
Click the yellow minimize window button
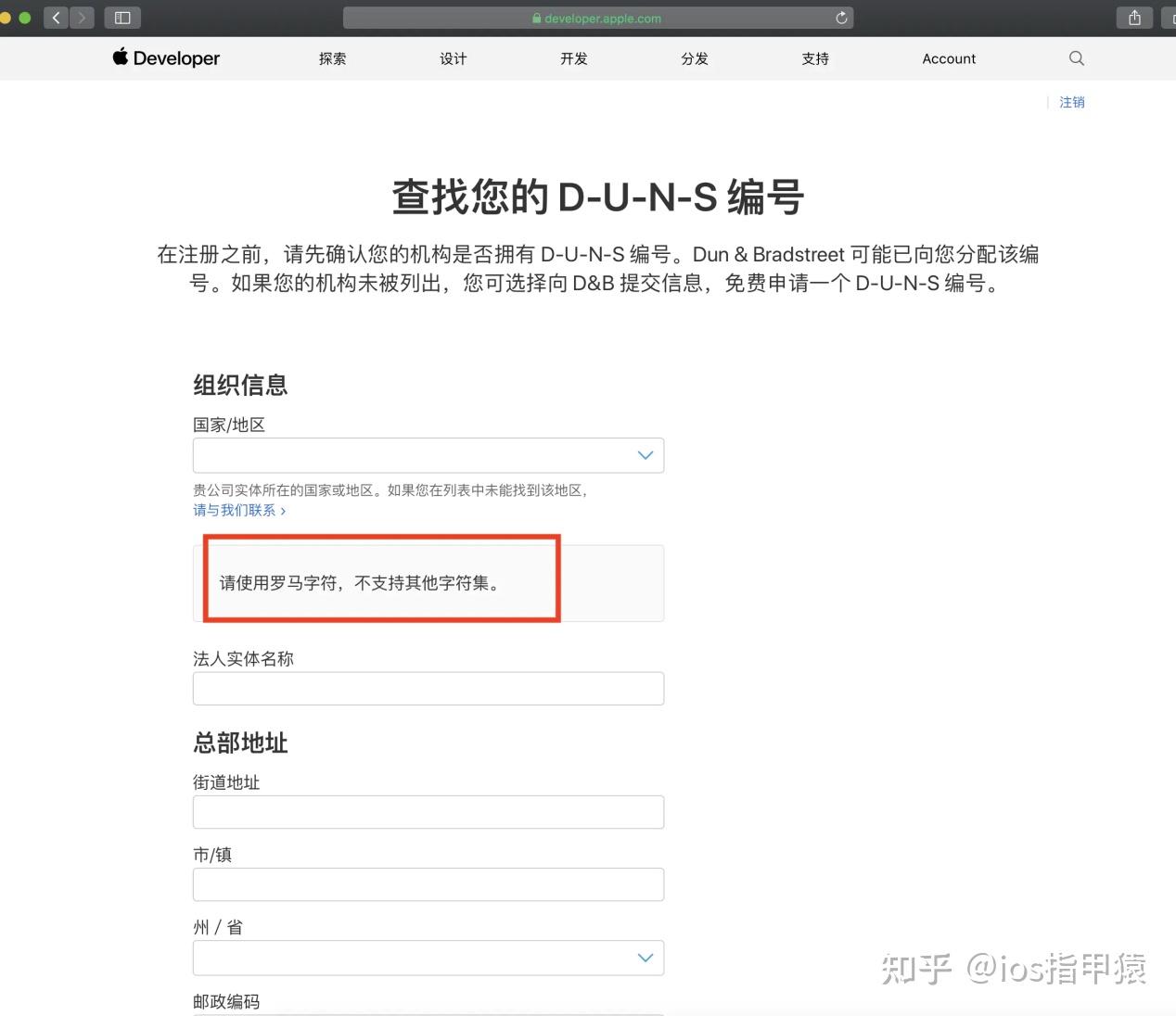coord(6,18)
